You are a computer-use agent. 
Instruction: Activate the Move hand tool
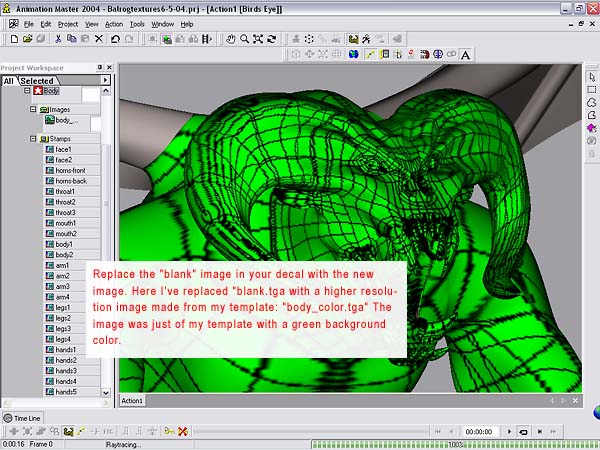pyautogui.click(x=229, y=39)
